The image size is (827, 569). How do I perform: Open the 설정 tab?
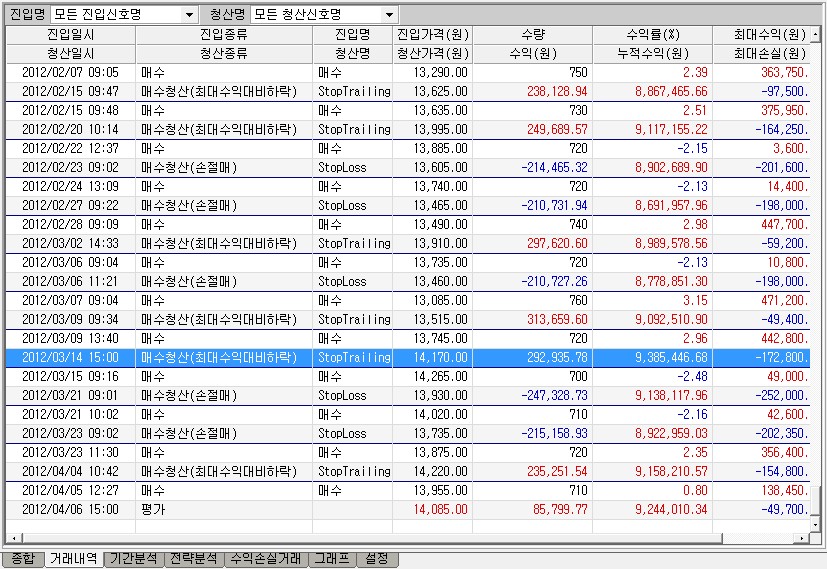(x=376, y=559)
